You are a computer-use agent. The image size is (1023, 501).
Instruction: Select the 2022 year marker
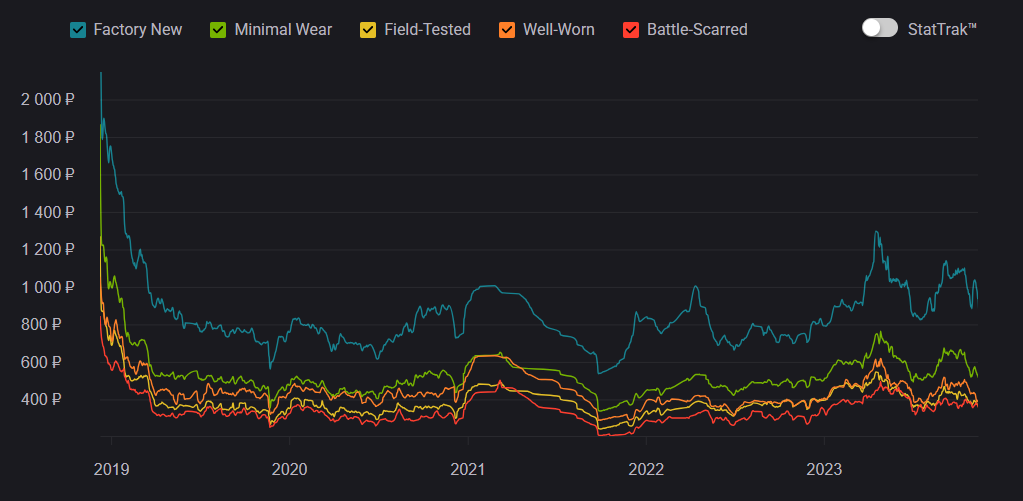click(645, 469)
